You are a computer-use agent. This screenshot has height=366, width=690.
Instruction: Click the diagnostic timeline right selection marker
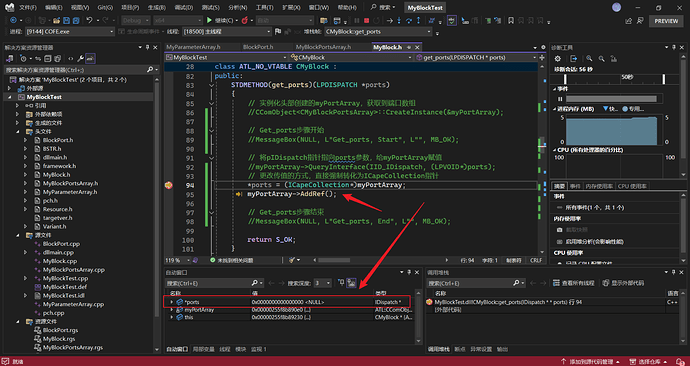click(664, 79)
